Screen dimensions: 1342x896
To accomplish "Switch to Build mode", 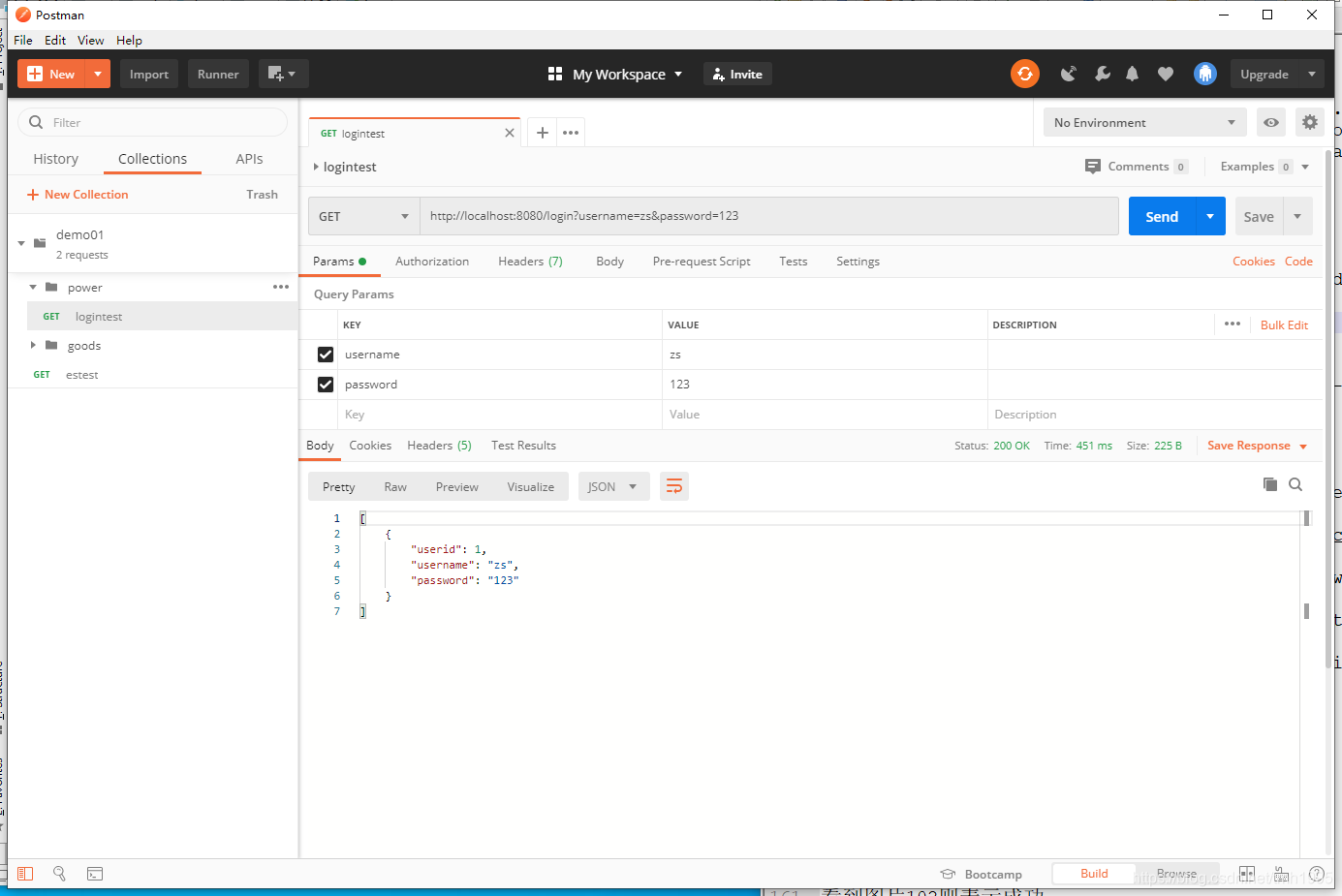I will pos(1094,874).
